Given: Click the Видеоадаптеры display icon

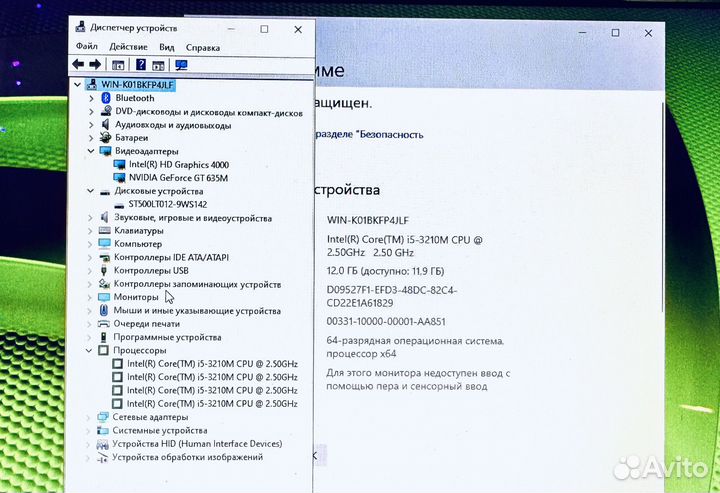Looking at the screenshot, I should pos(105,151).
